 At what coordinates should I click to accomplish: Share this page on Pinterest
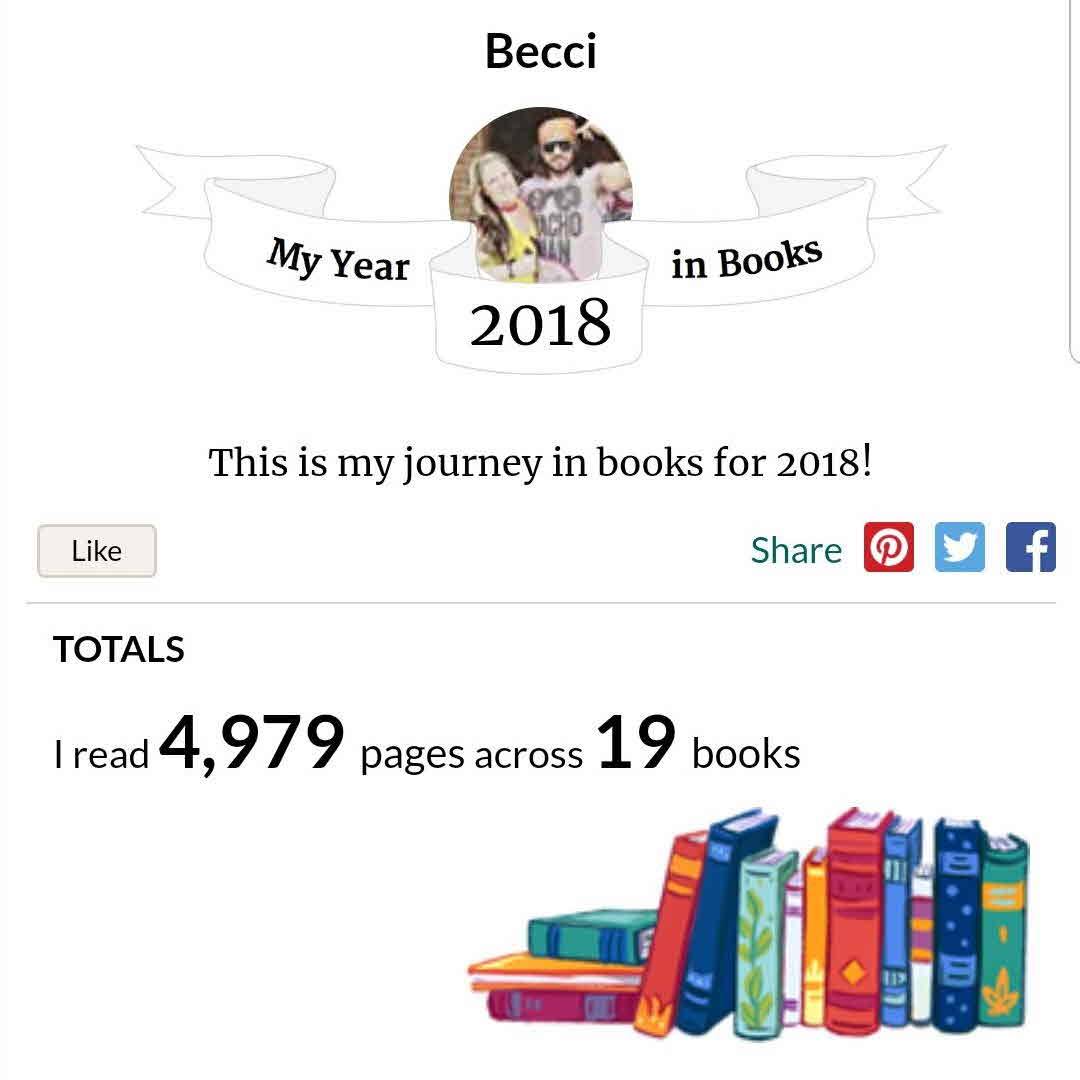point(889,549)
